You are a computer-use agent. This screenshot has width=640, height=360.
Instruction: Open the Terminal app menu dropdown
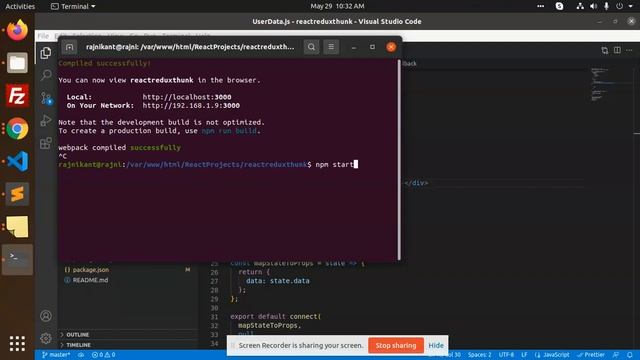click(73, 6)
